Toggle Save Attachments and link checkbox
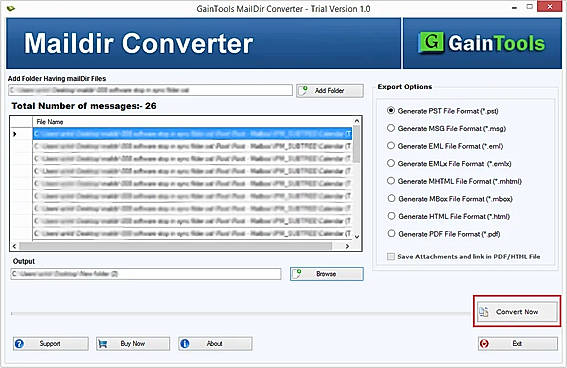This screenshot has height=368, width=567. tap(391, 256)
